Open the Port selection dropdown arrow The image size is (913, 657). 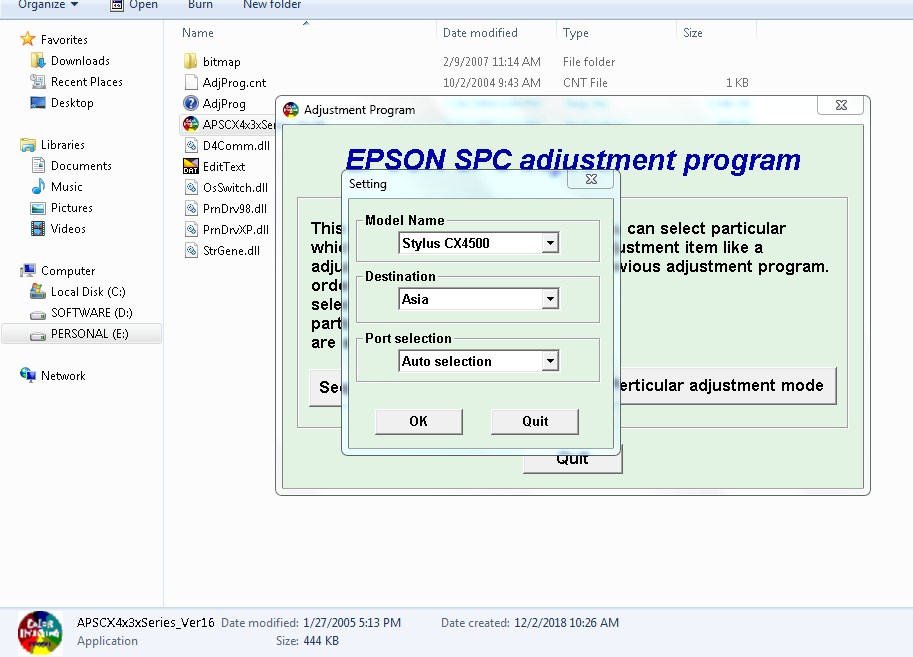click(x=550, y=361)
